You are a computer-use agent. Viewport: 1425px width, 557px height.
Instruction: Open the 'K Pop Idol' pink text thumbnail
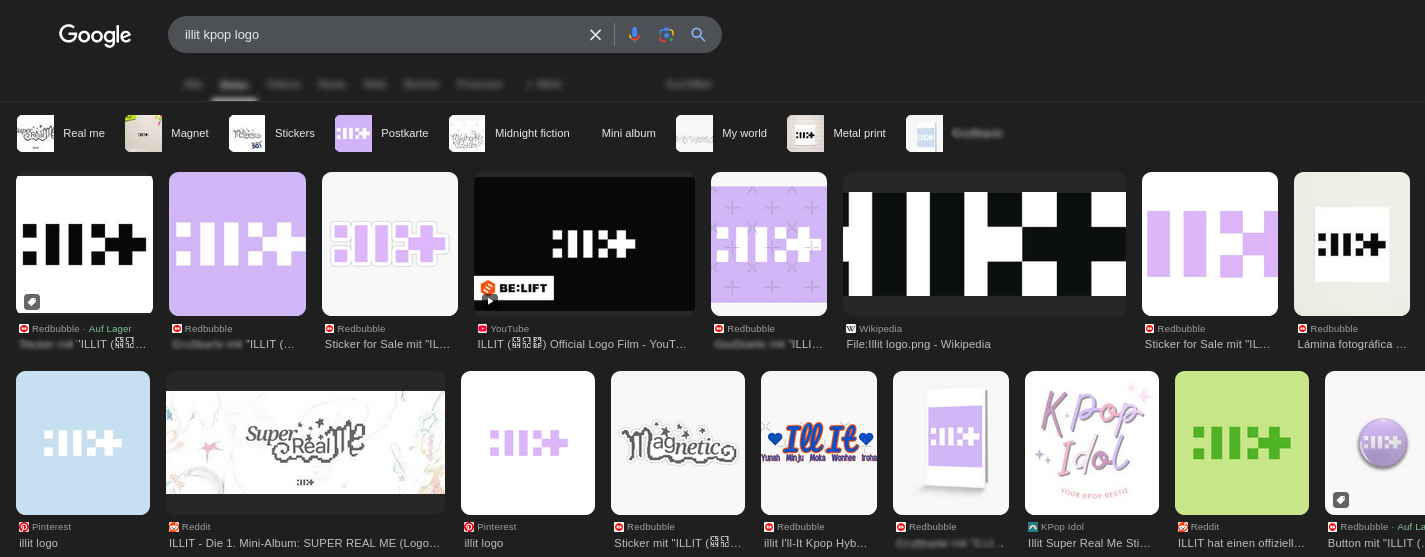tap(1092, 443)
